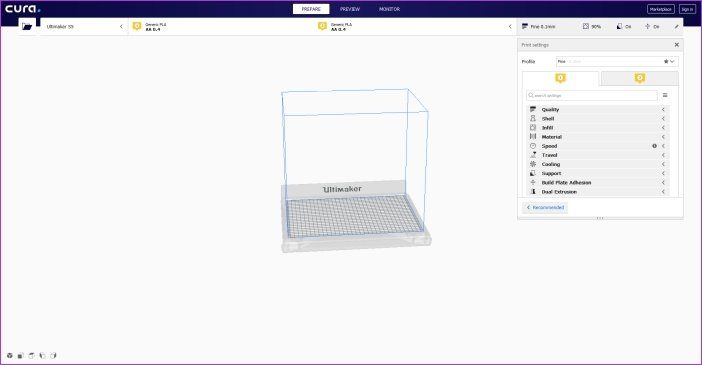Click the info icon on Speed row
Screen dimensions: 702x365
(655, 146)
